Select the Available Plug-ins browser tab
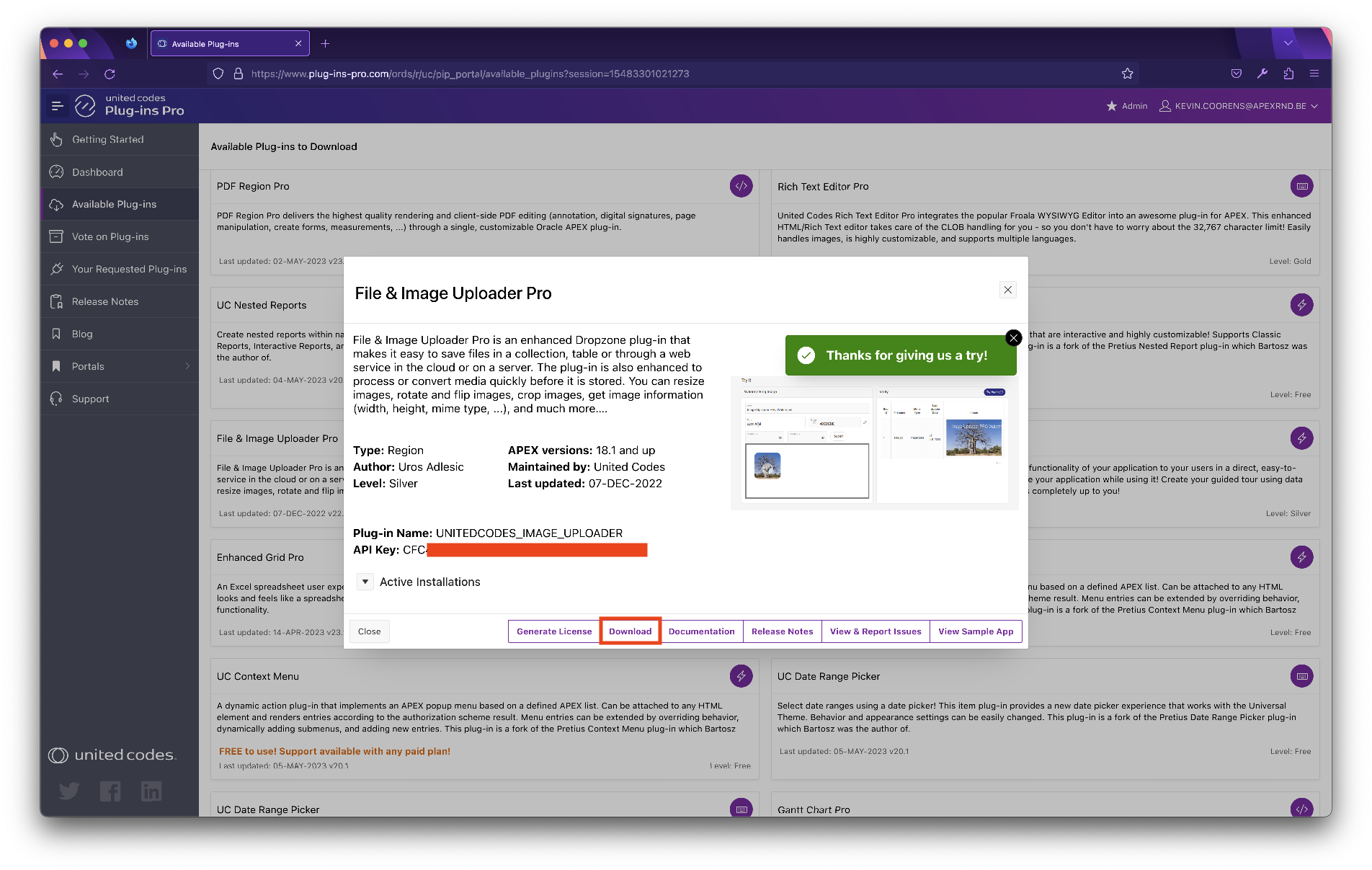 [x=230, y=43]
